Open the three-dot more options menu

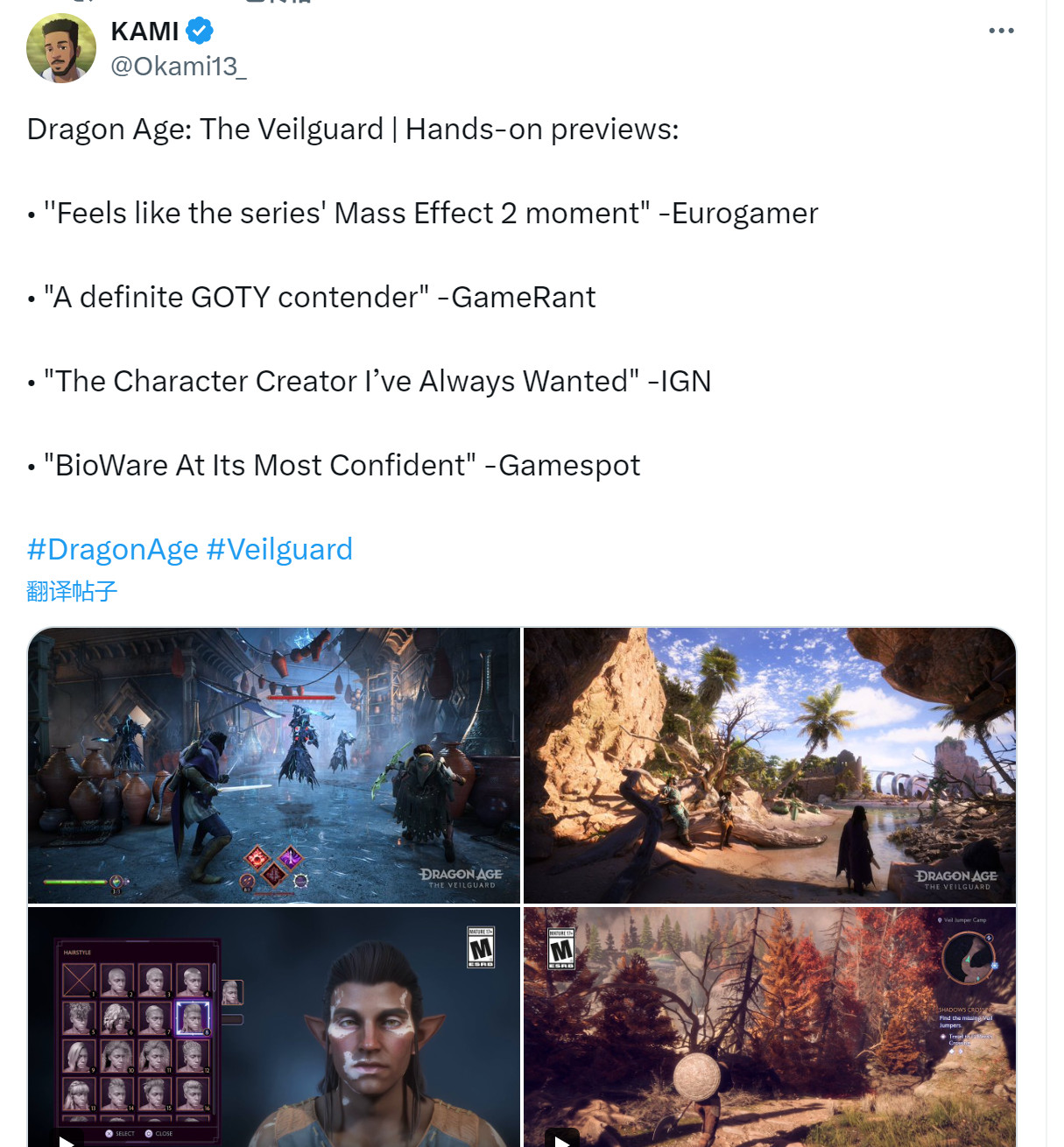1001,31
